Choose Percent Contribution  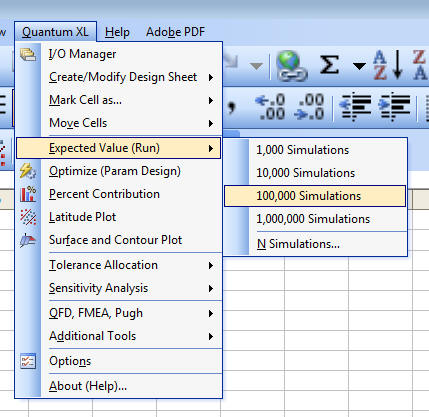tap(119, 194)
